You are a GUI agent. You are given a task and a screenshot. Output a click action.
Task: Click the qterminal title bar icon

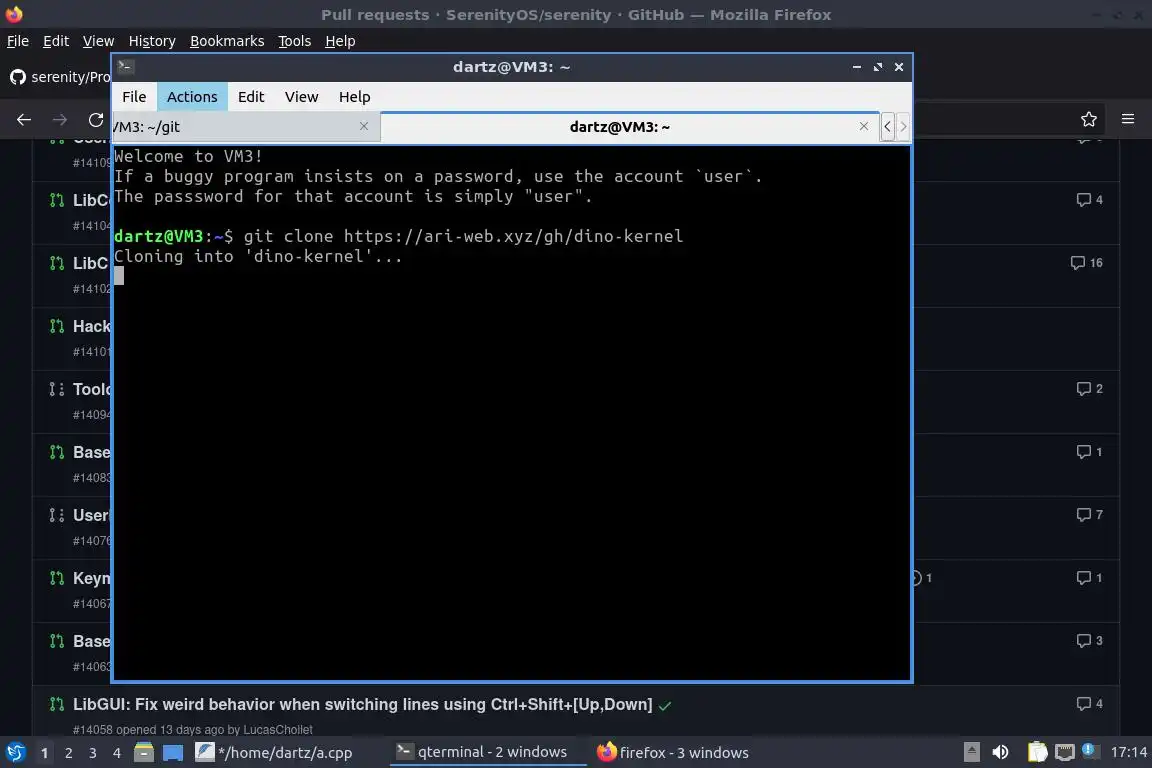pos(125,66)
